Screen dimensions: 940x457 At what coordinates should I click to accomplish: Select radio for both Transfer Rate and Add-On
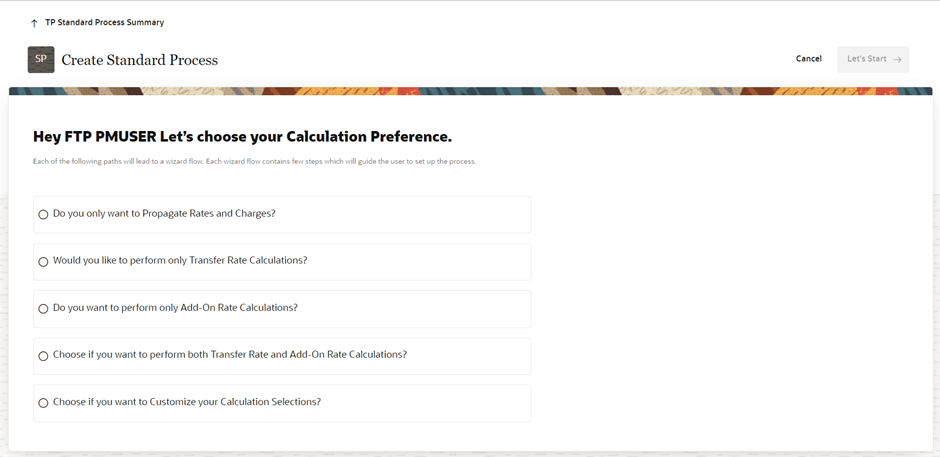coord(43,356)
